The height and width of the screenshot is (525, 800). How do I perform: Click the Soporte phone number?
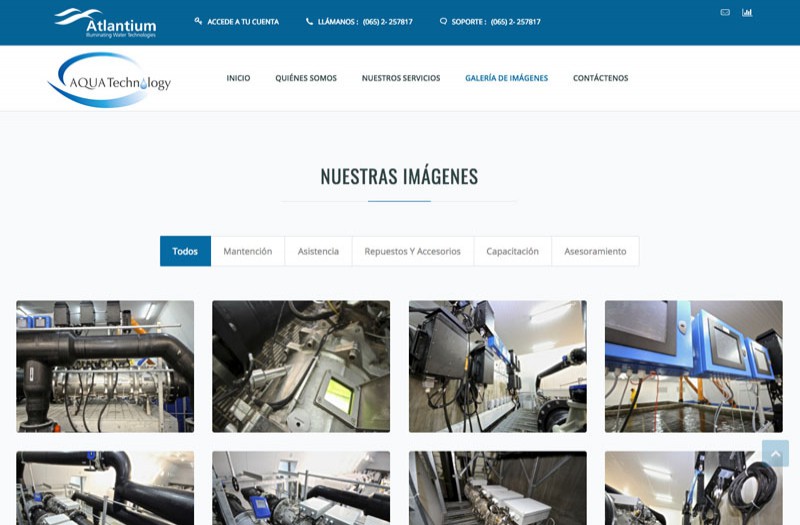[x=515, y=22]
